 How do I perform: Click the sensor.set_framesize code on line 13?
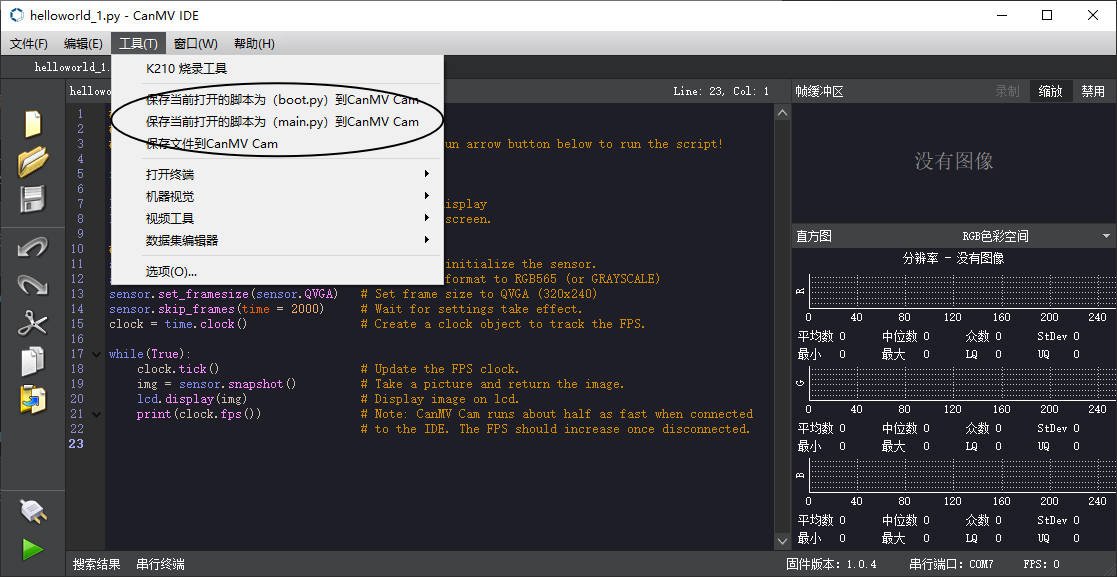point(223,294)
